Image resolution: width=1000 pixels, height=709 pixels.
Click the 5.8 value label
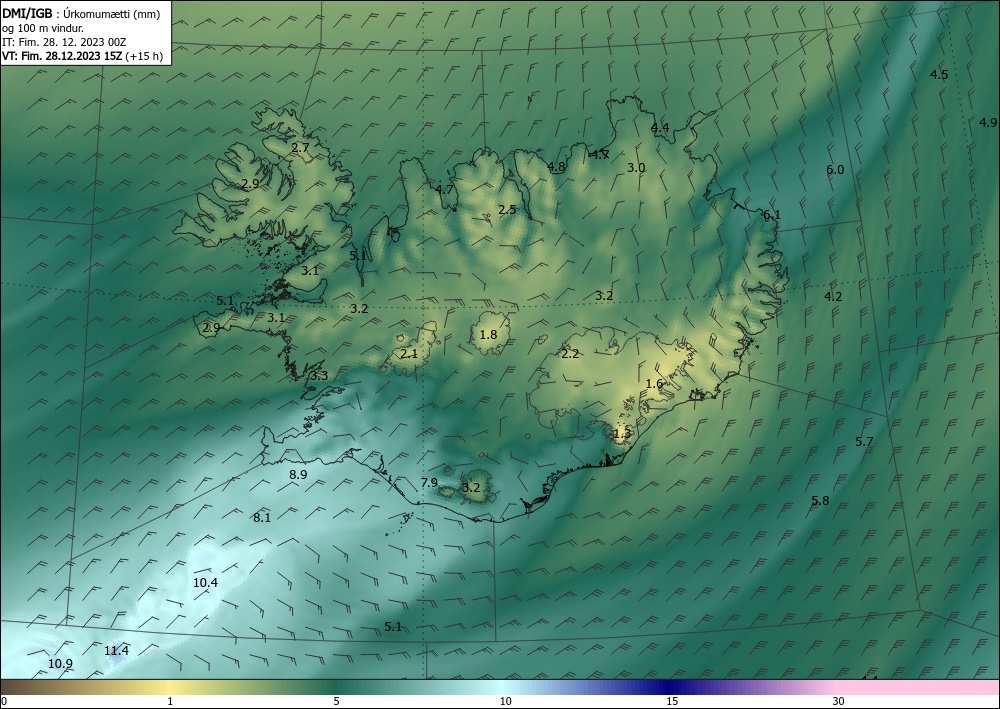(820, 501)
